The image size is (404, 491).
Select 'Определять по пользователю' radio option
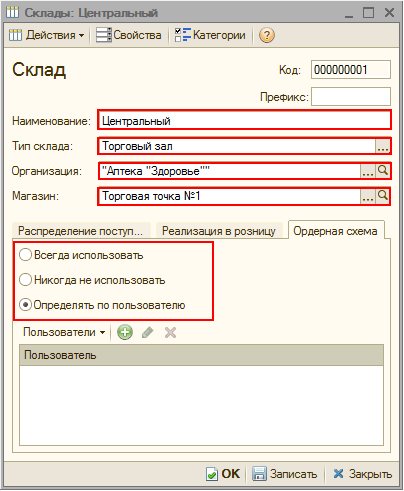(25, 305)
